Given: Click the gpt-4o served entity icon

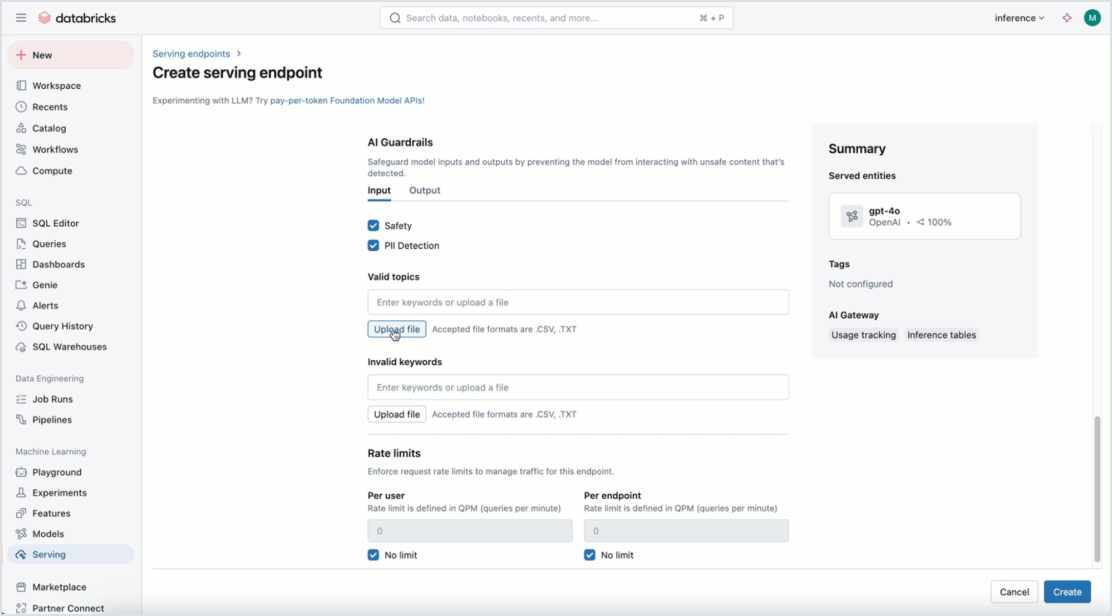Looking at the screenshot, I should [x=851, y=216].
